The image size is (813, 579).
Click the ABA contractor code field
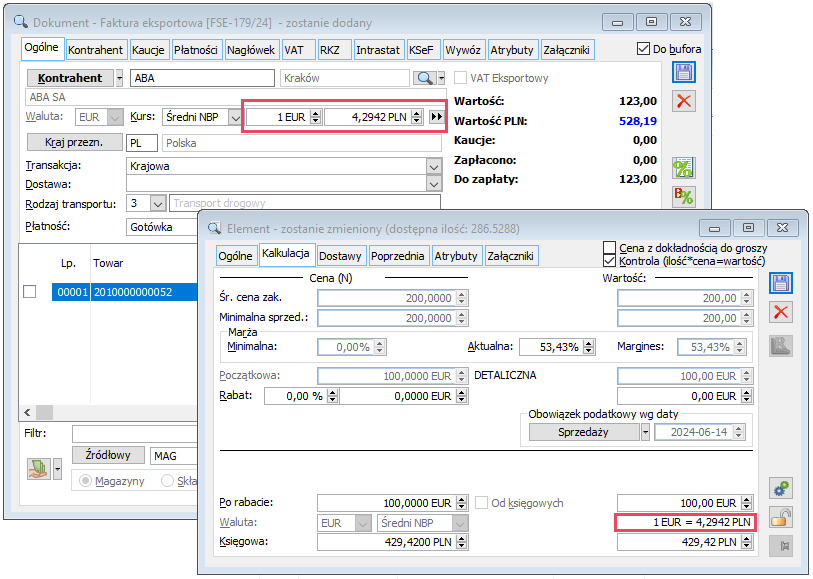point(202,78)
